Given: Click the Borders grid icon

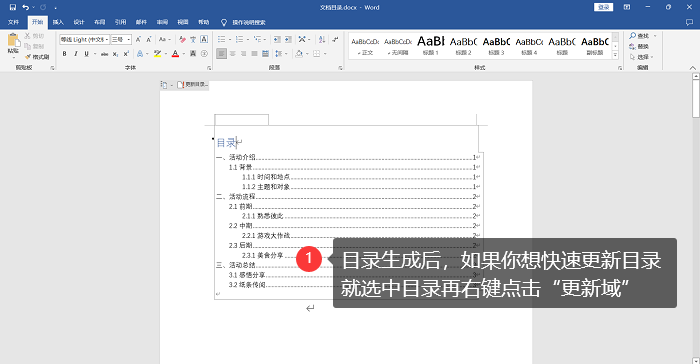Looking at the screenshot, I should pyautogui.click(x=317, y=54).
